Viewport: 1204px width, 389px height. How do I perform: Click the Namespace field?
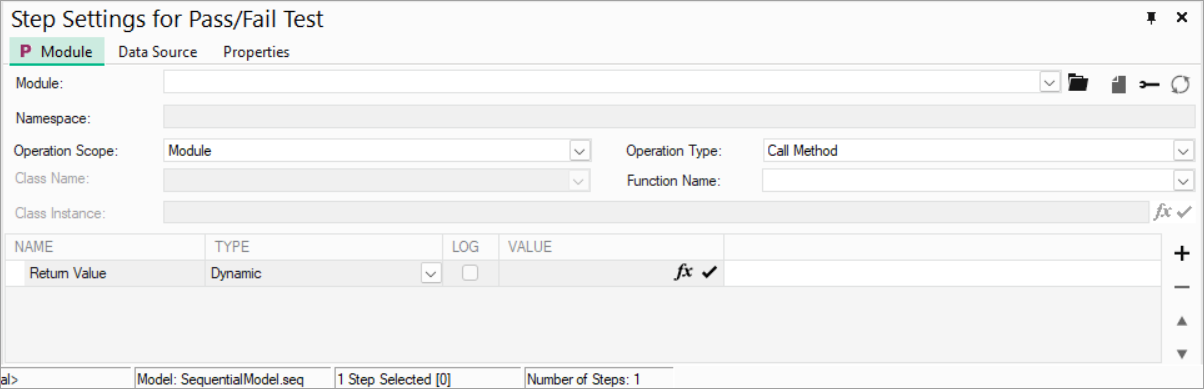[x=679, y=118]
